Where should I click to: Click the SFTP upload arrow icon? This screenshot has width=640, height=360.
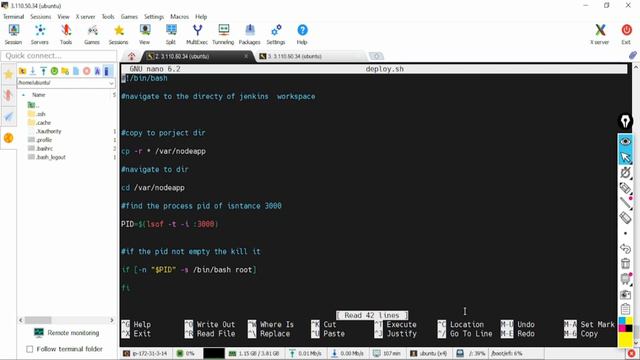(x=43, y=71)
